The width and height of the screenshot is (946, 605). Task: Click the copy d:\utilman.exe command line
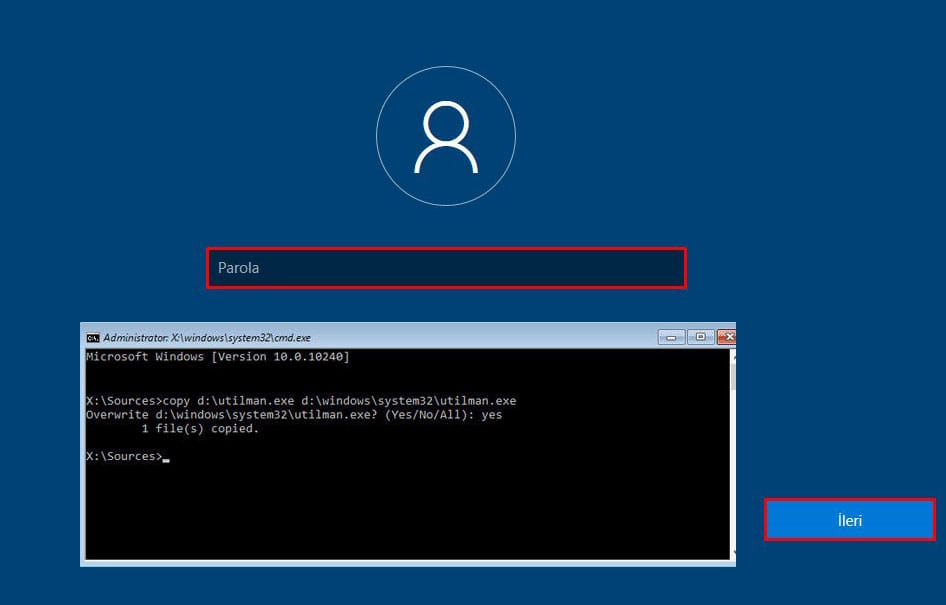click(301, 401)
